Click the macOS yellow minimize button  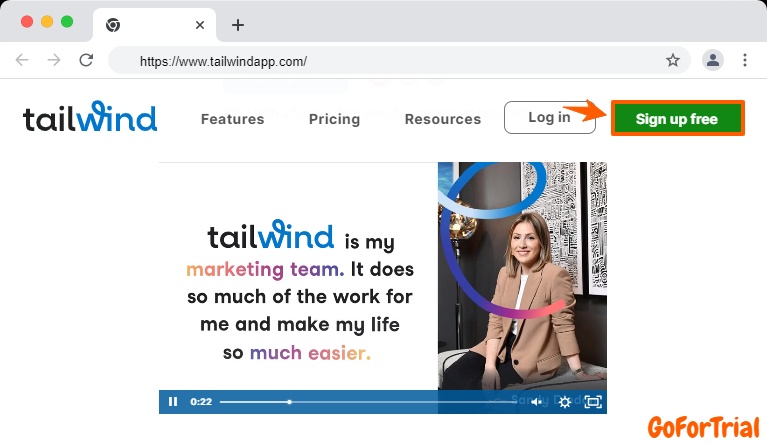(47, 22)
